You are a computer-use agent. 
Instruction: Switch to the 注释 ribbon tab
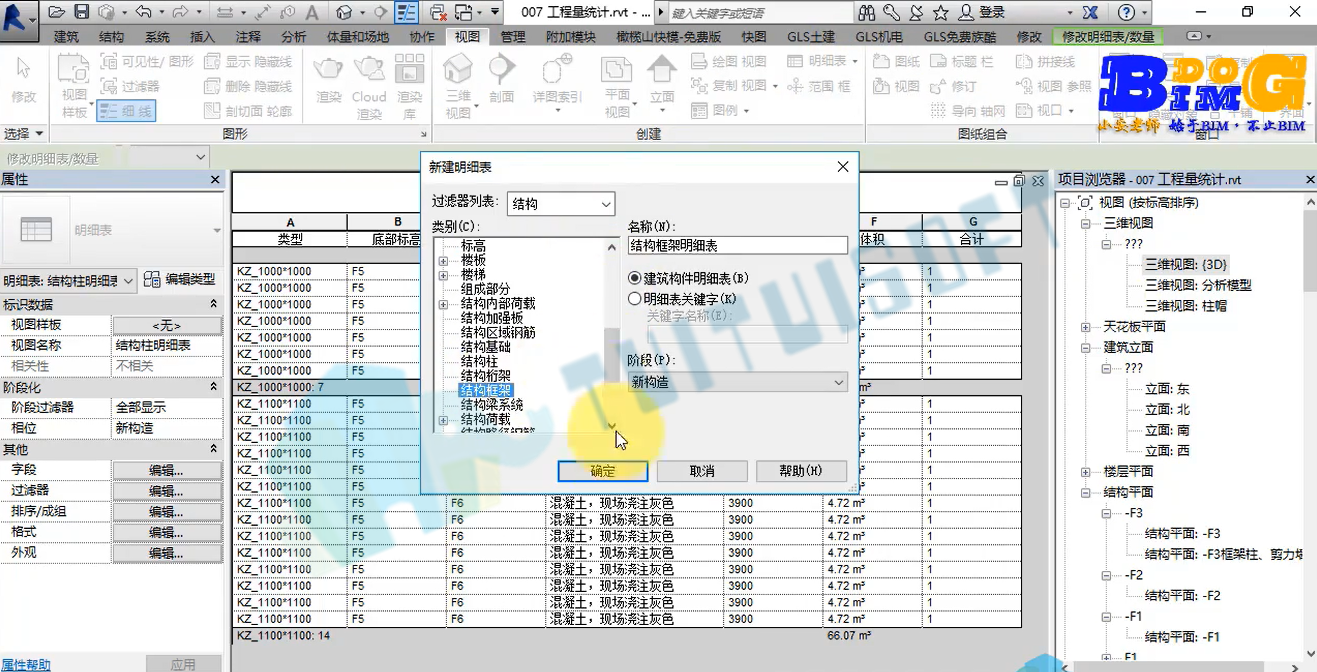click(248, 36)
